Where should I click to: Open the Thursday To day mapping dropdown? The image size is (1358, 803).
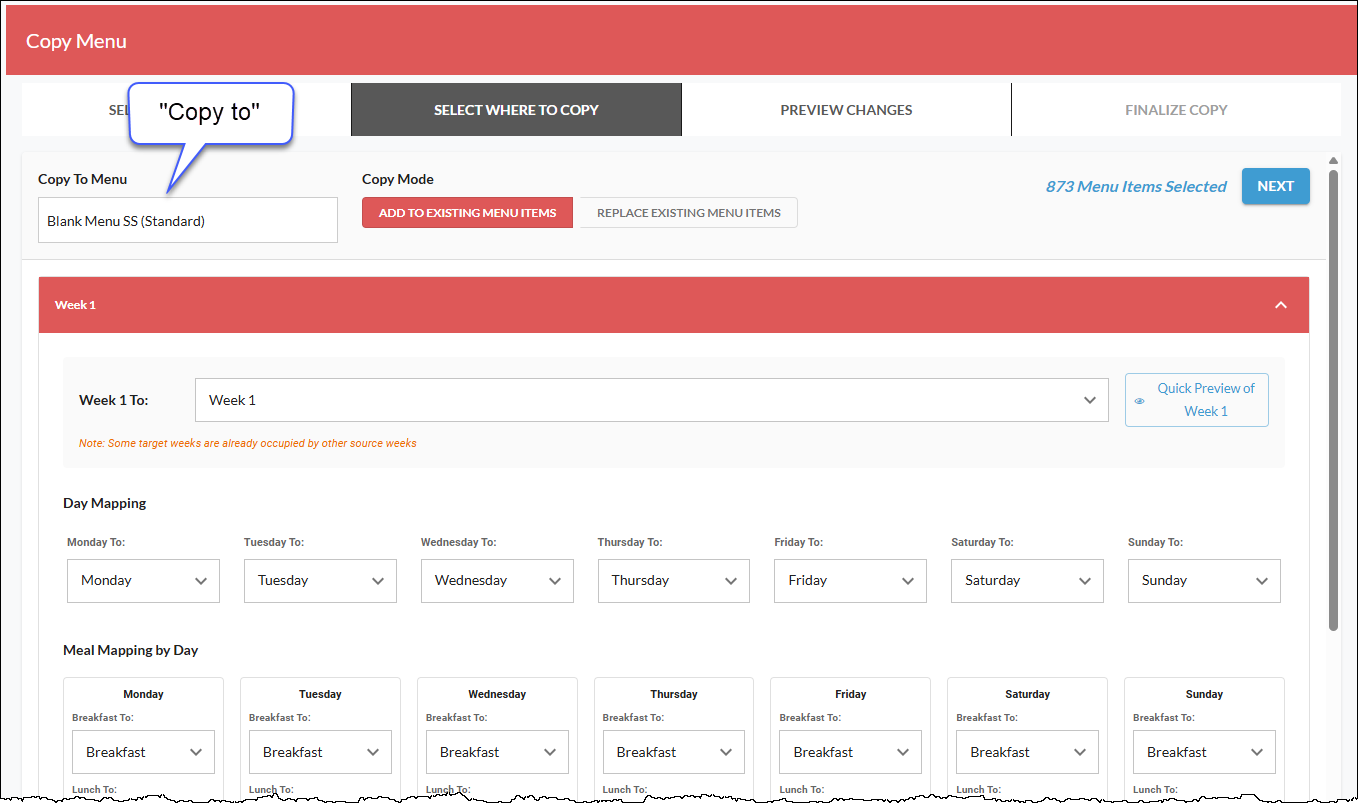(673, 580)
